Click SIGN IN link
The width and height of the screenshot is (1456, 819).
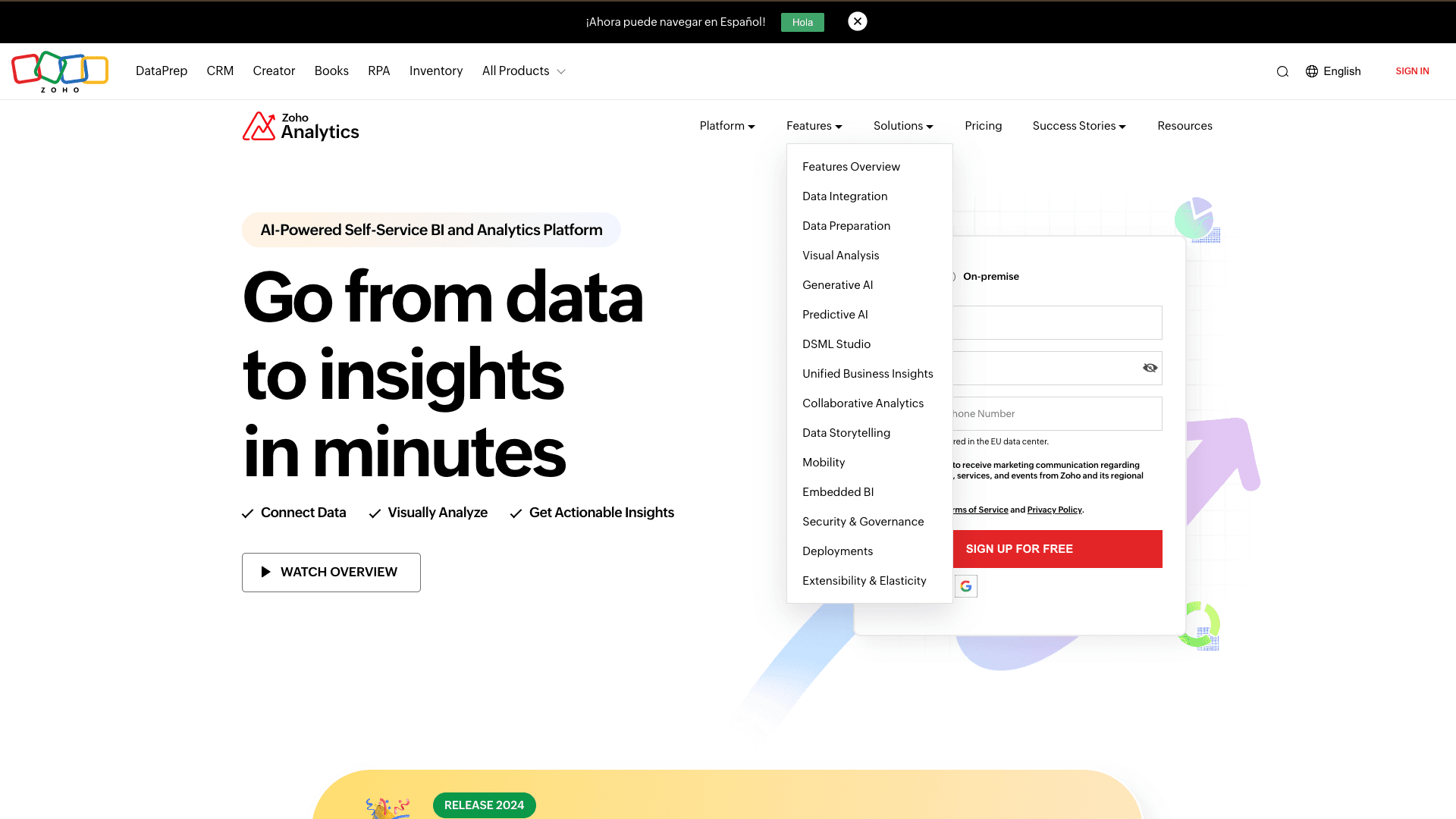1412,71
